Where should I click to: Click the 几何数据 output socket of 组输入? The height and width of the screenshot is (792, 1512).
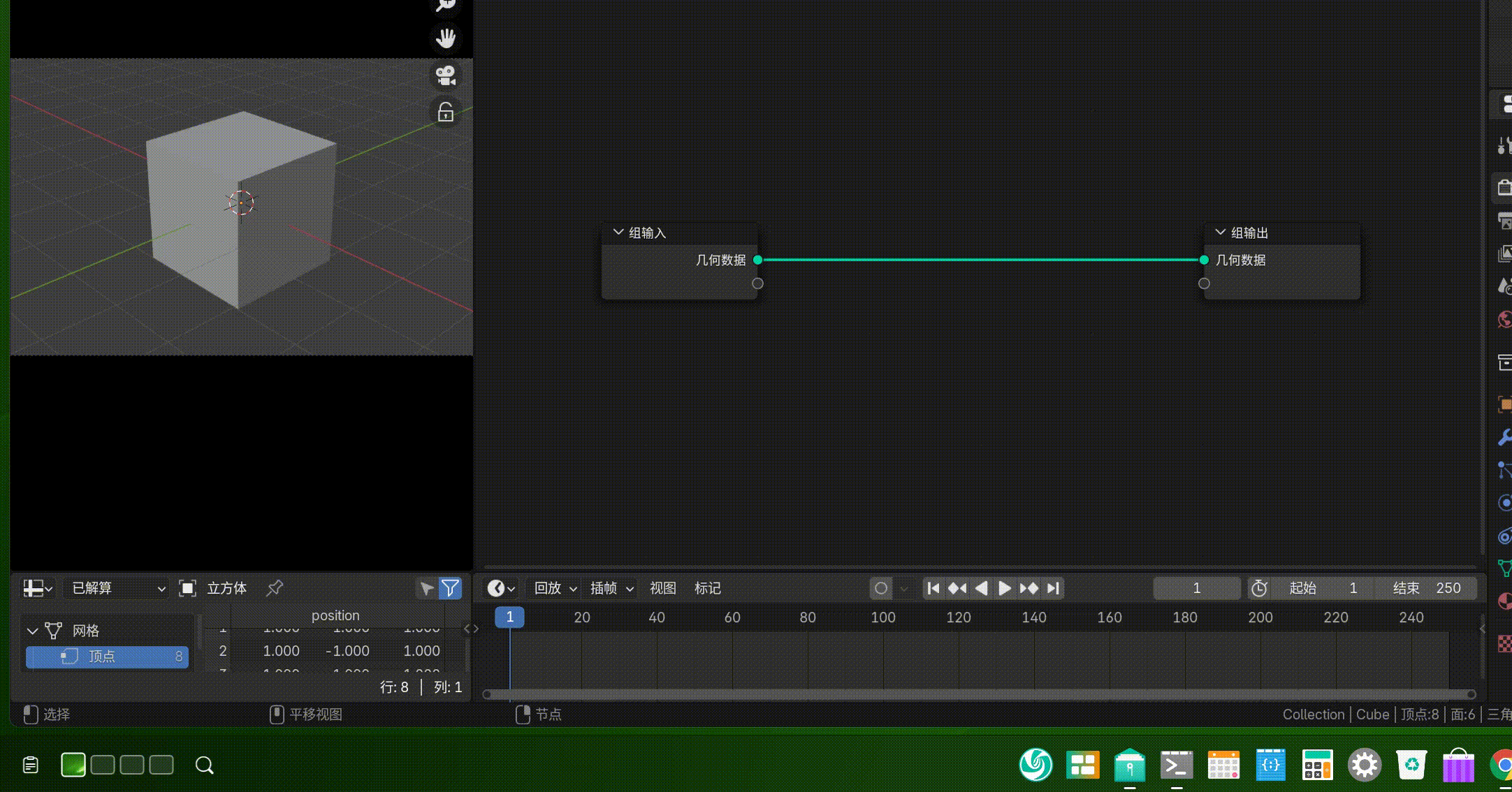point(757,260)
